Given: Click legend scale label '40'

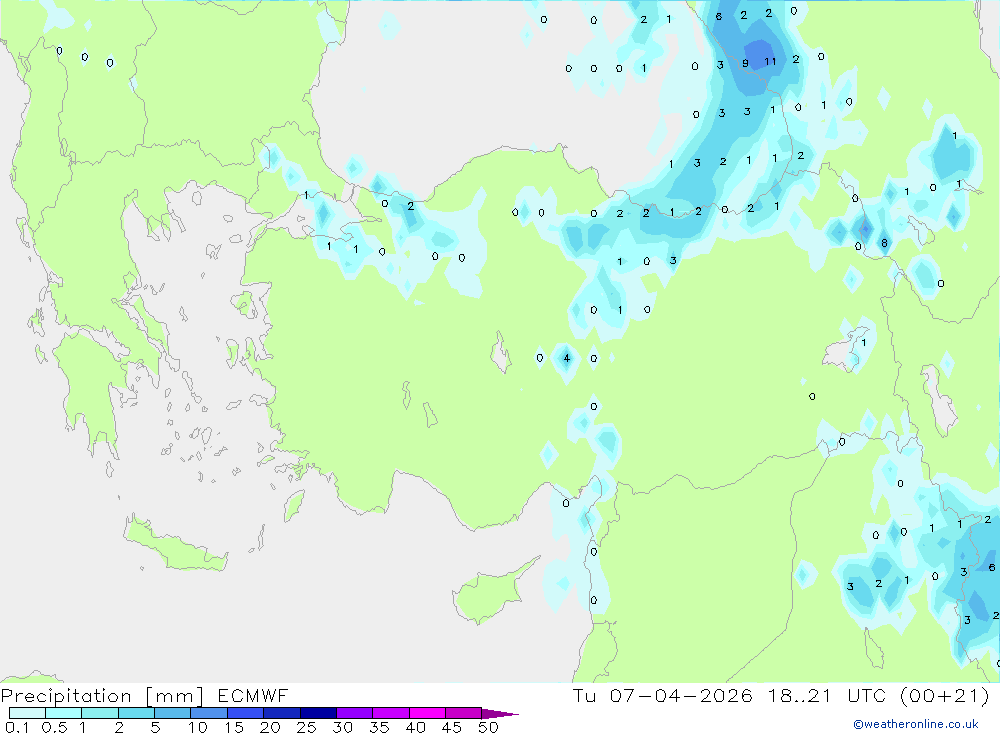Looking at the screenshot, I should click(x=415, y=727).
